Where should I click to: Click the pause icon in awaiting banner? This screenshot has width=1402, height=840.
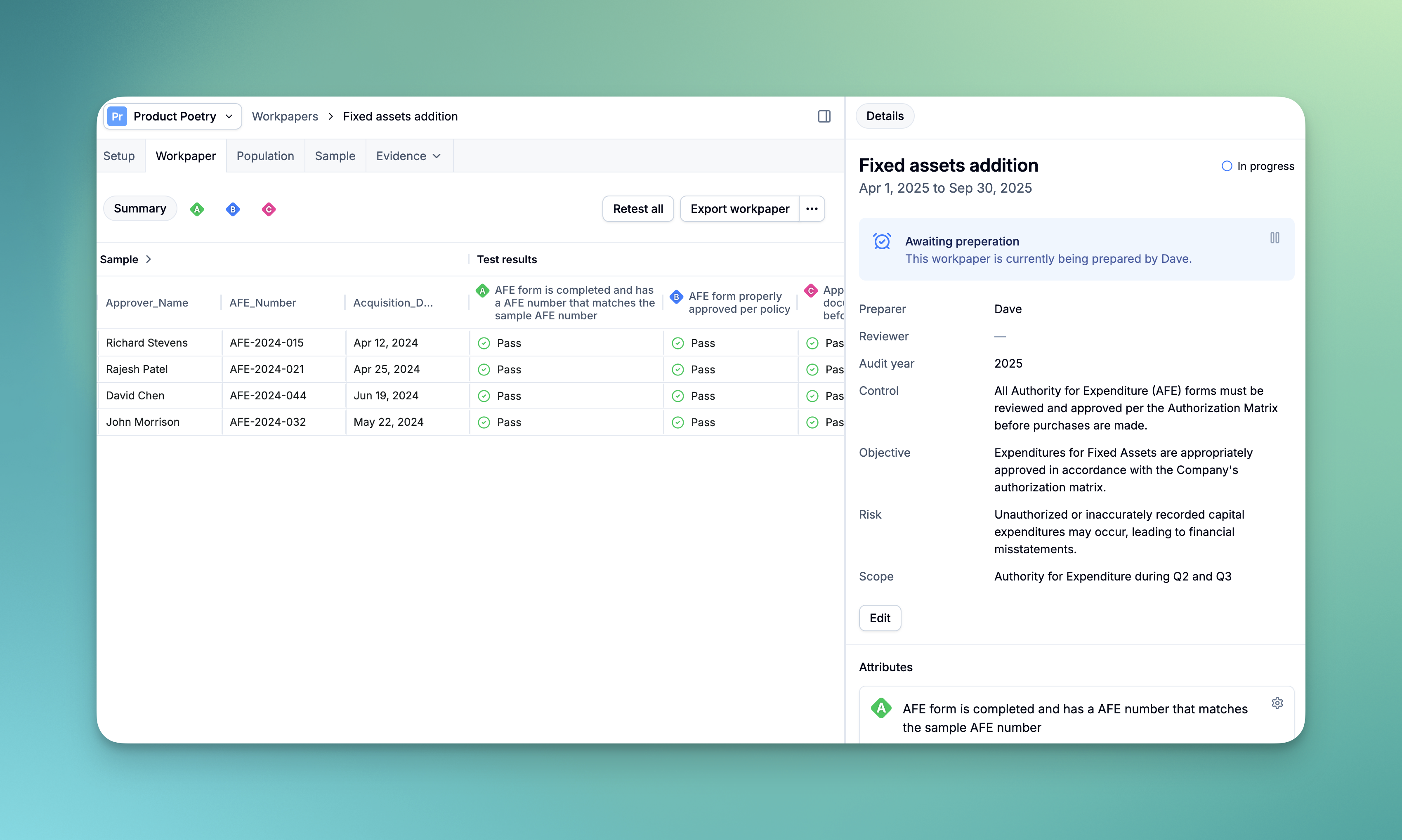1274,238
